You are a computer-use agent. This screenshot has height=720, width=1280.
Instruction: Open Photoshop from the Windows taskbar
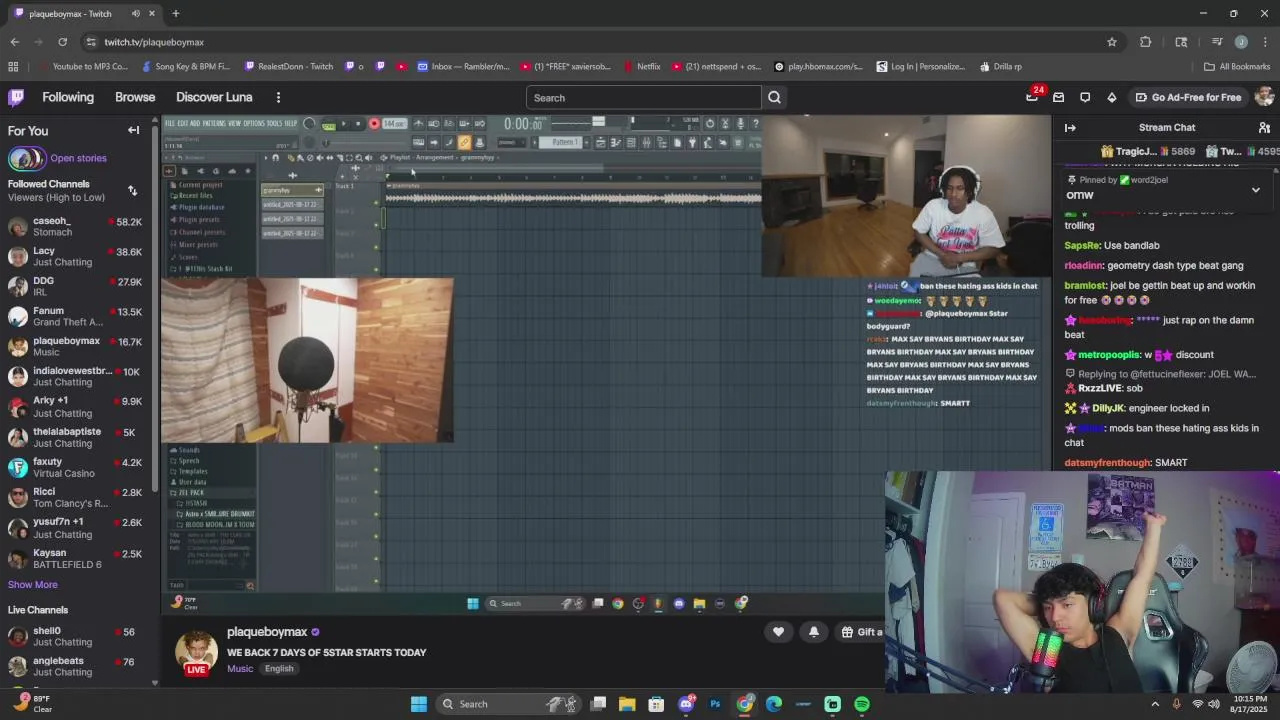pyautogui.click(x=715, y=704)
